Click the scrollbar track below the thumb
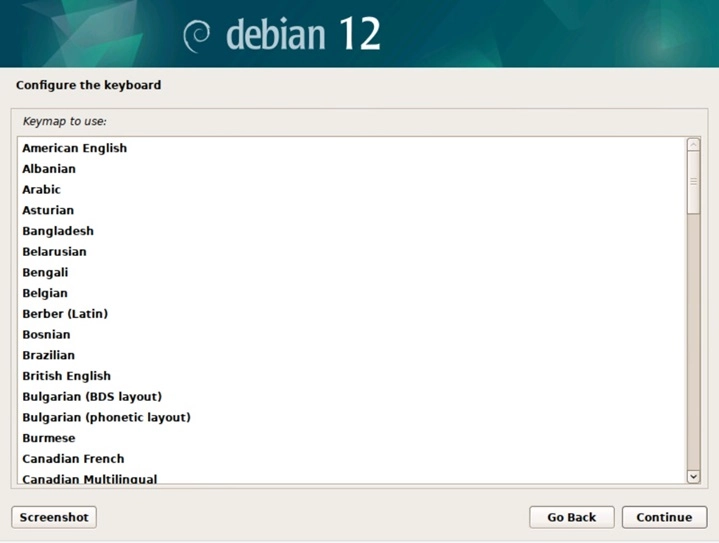Screen dimensions: 719x543 click(693, 342)
